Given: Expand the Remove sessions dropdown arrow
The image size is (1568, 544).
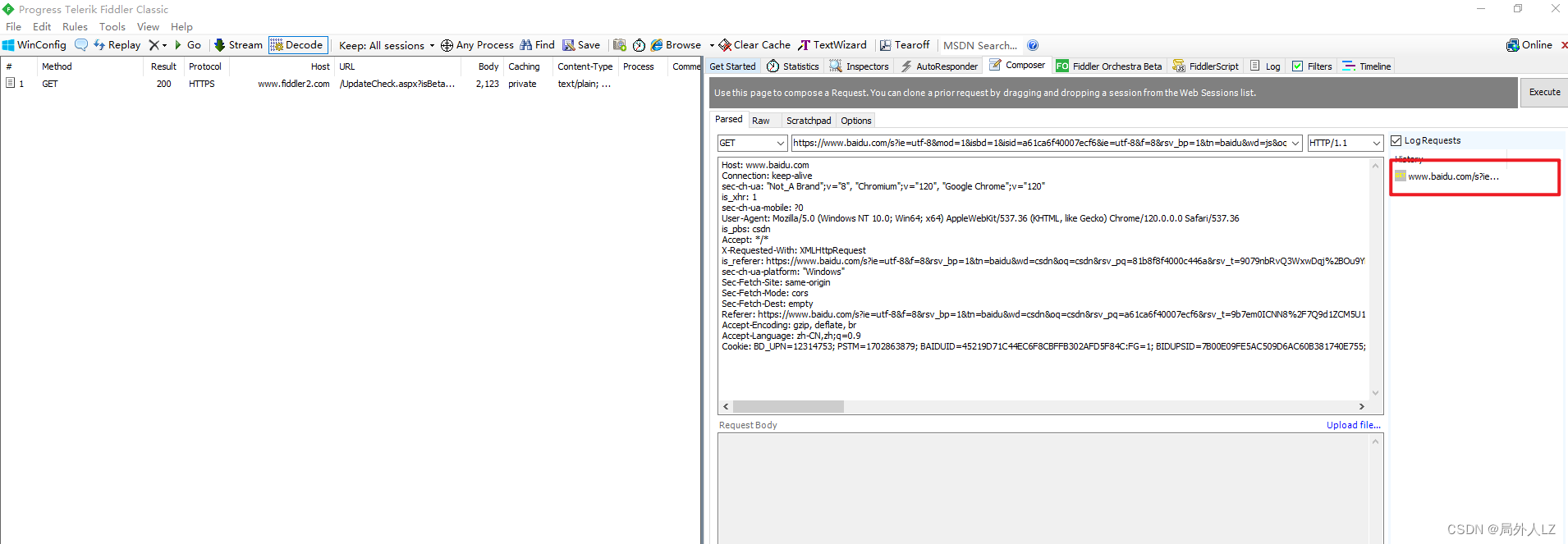Looking at the screenshot, I should (164, 45).
